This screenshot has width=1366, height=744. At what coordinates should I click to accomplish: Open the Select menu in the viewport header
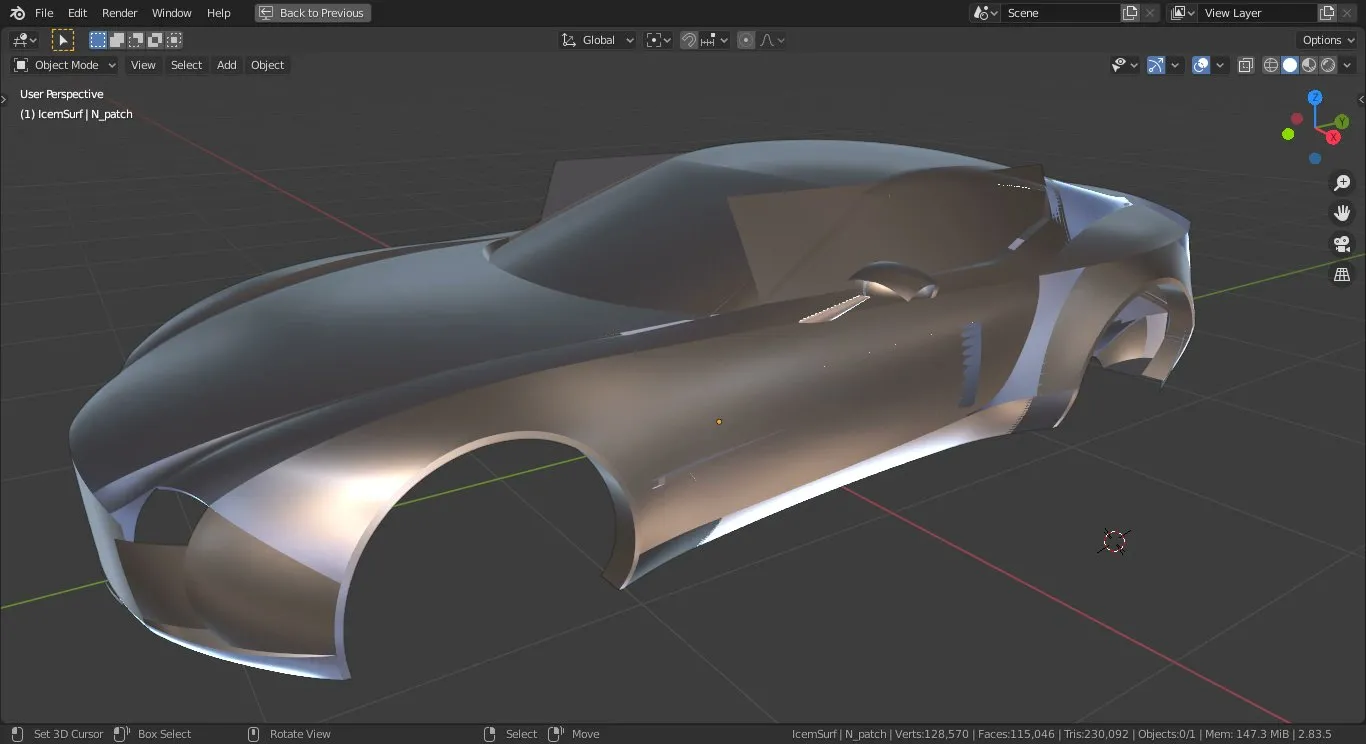(186, 64)
